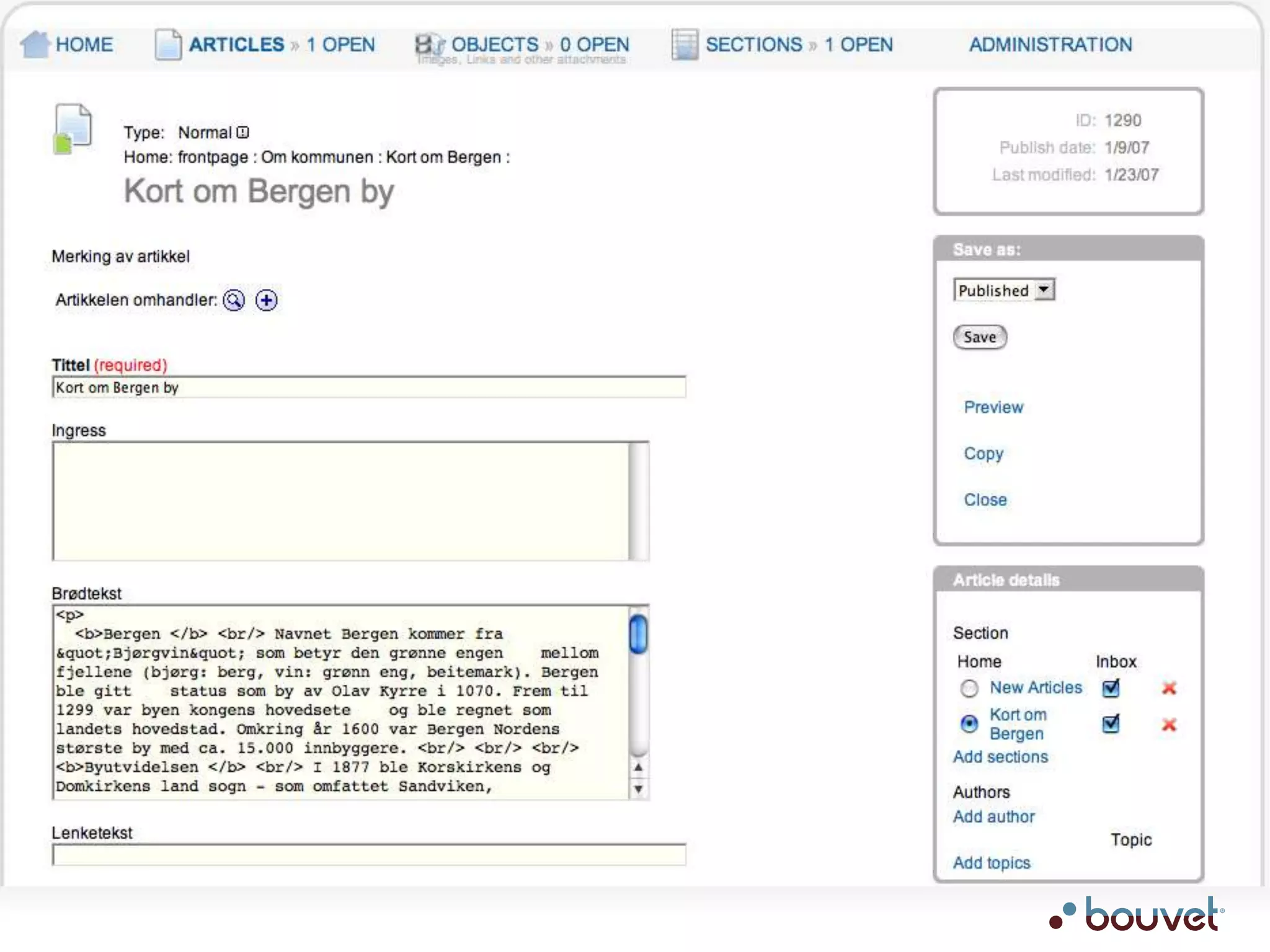This screenshot has width=1270, height=952.
Task: Select New Articles as home section
Action: click(969, 689)
